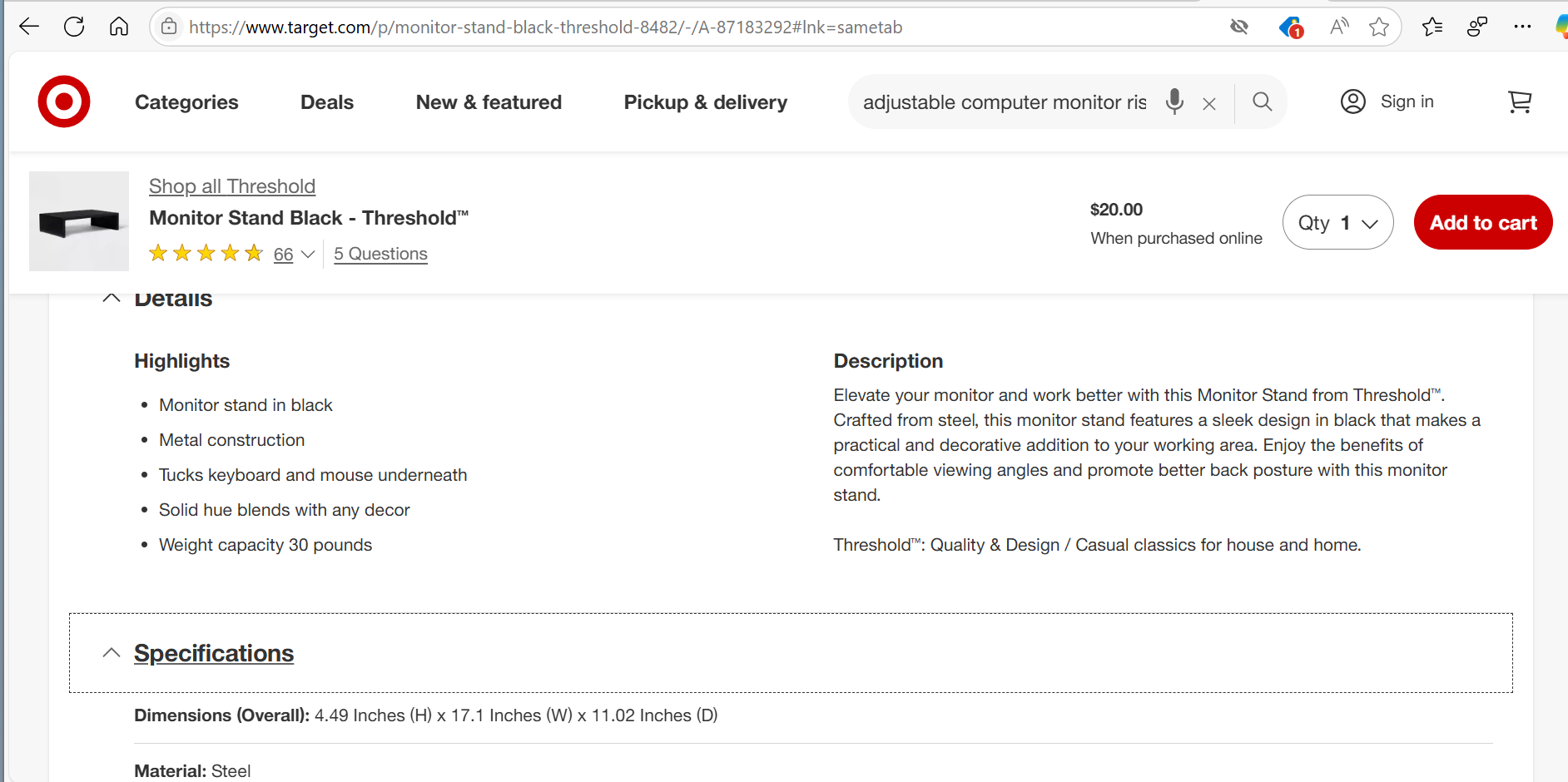Refresh the browser page

pos(74,27)
